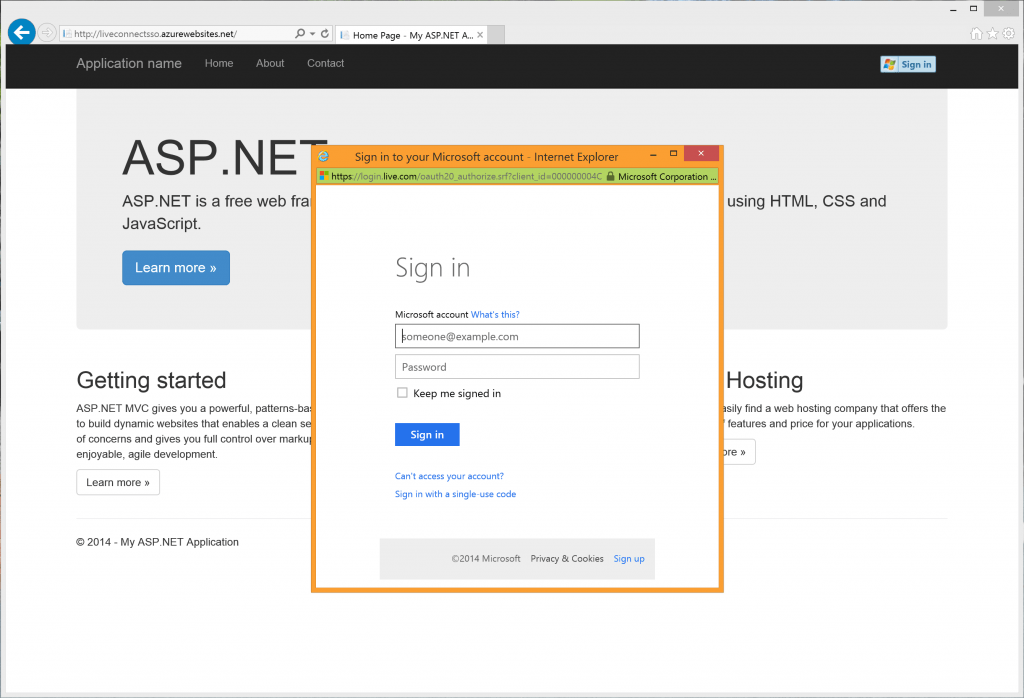
Task: Click the Privacy & Cookies link
Action: tap(567, 559)
